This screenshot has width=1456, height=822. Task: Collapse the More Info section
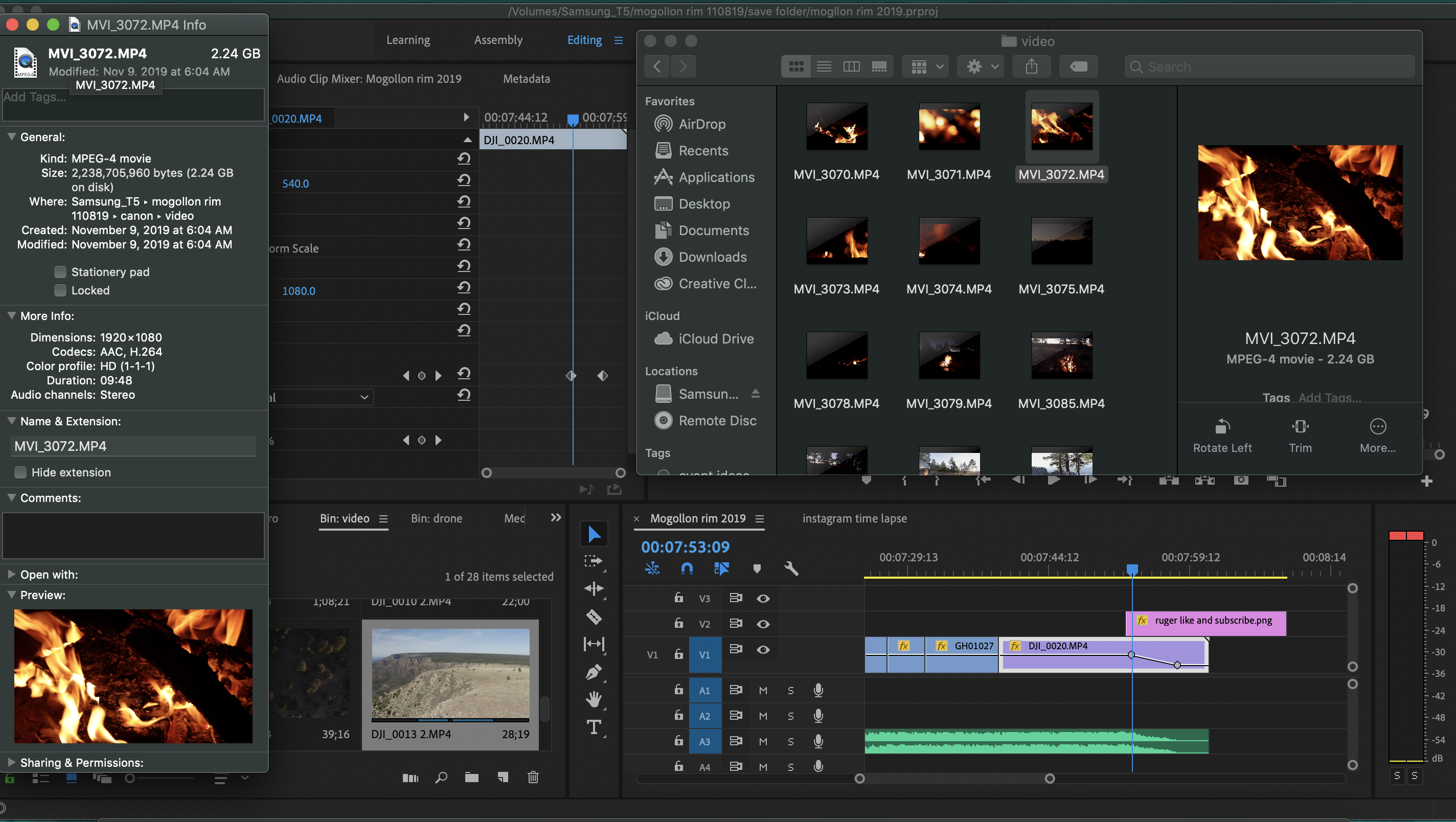(x=11, y=316)
